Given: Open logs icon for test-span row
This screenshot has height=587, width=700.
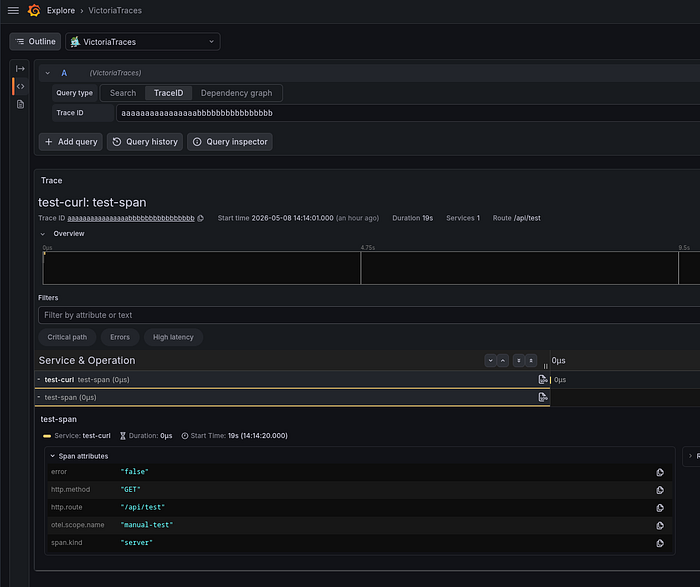Looking at the screenshot, I should coord(542,397).
